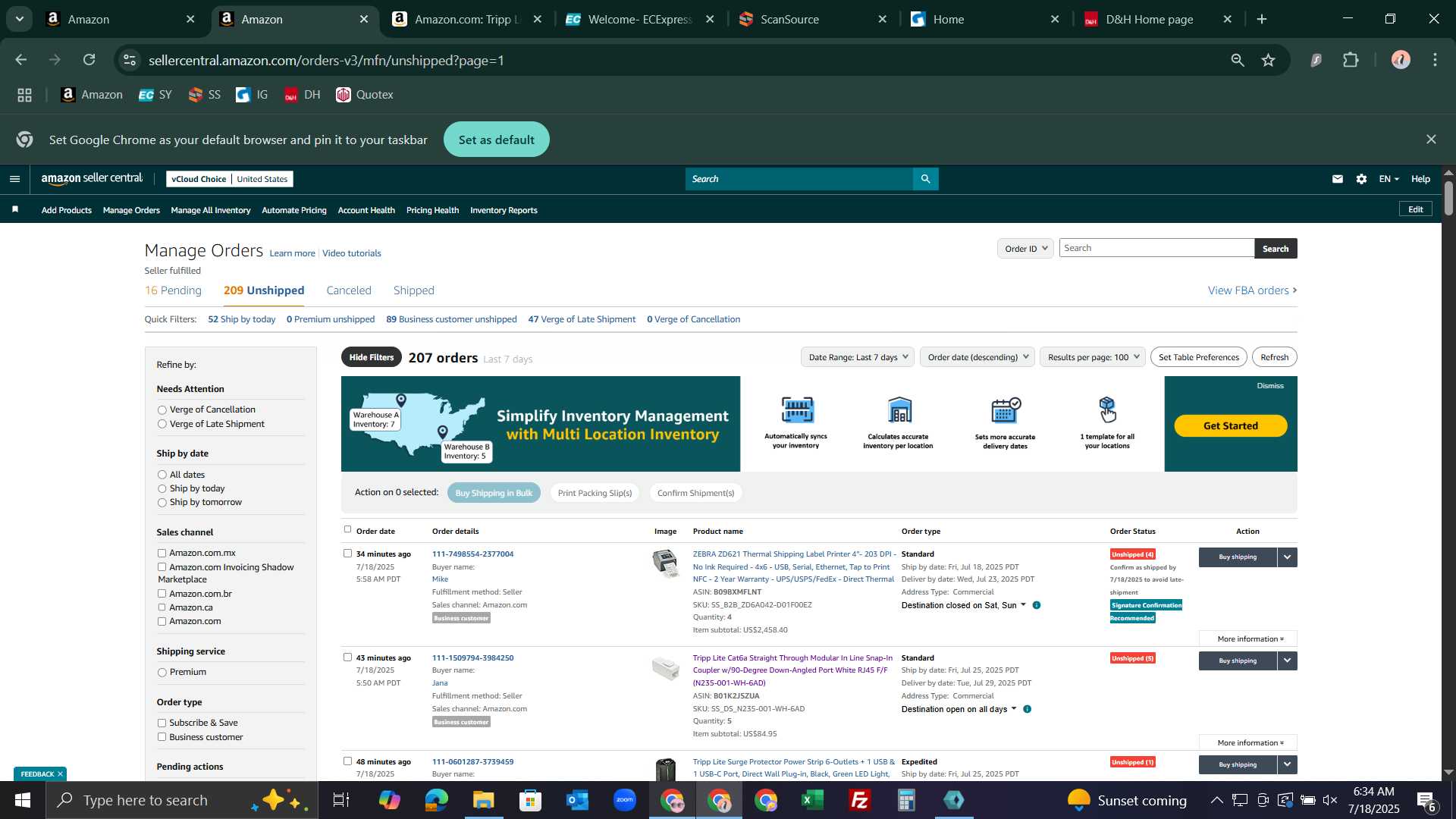Expand More information for the ZEBRA order
This screenshot has height=819, width=1456.
pos(1248,639)
